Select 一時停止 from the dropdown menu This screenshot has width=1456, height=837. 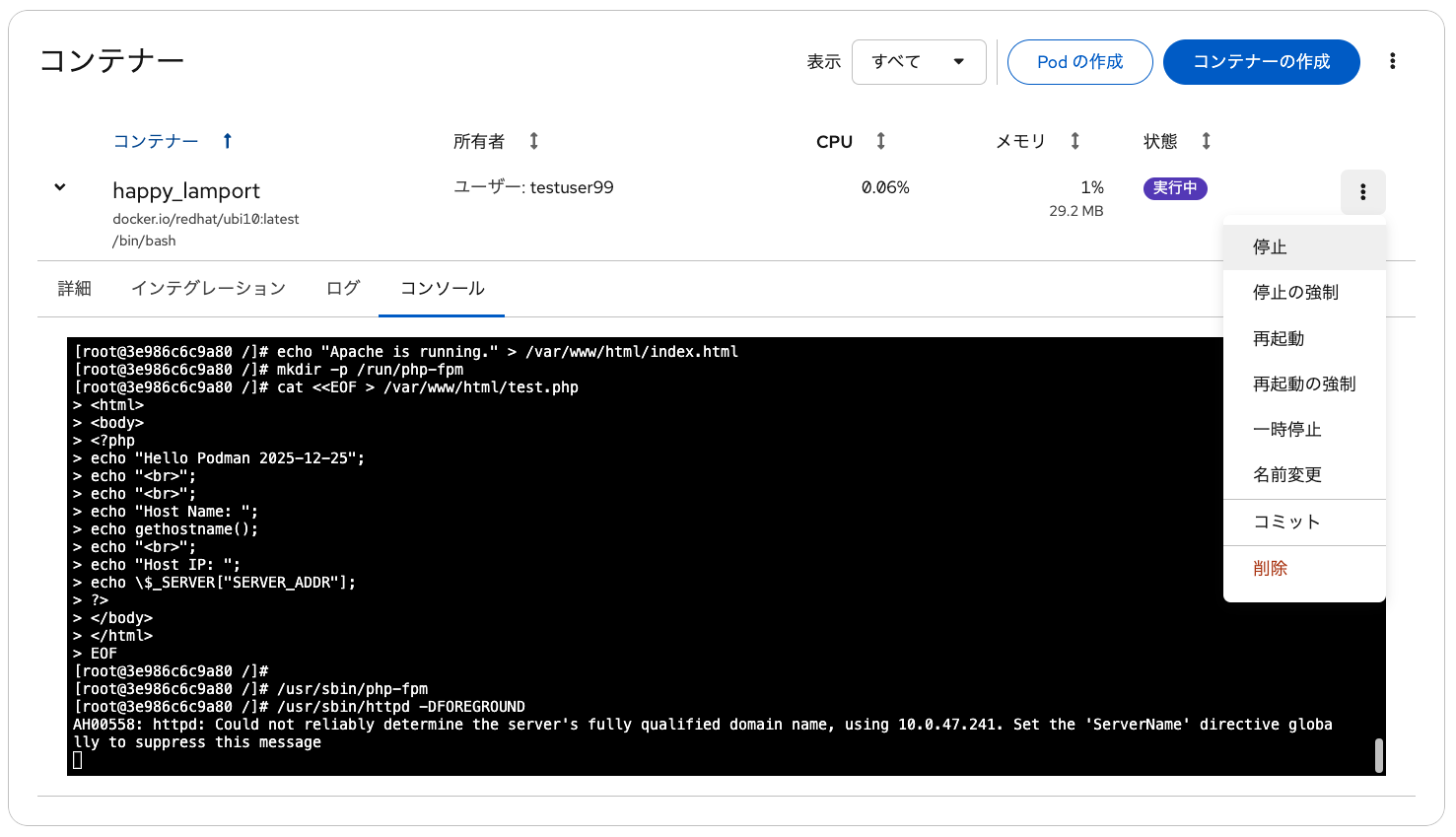point(1286,429)
